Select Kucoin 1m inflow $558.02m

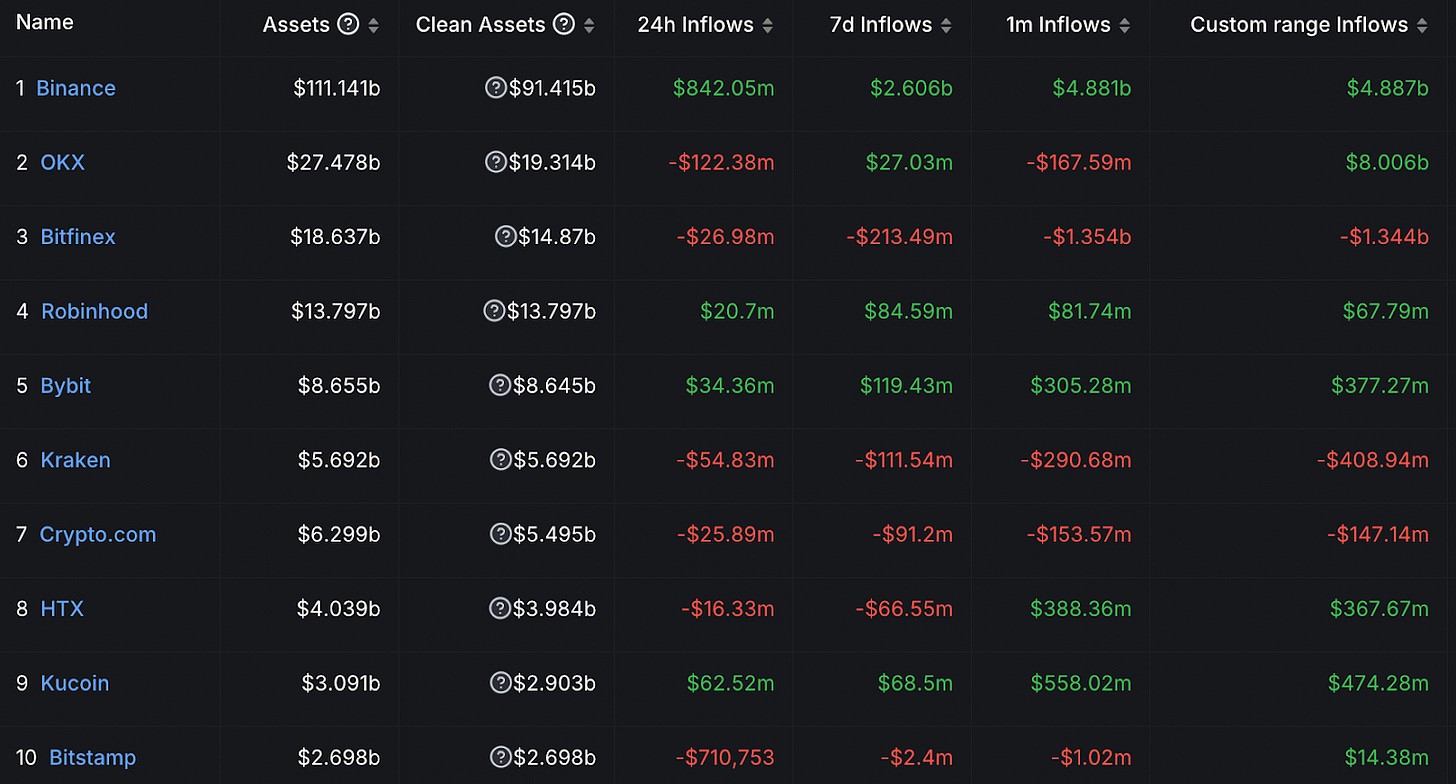click(1081, 683)
